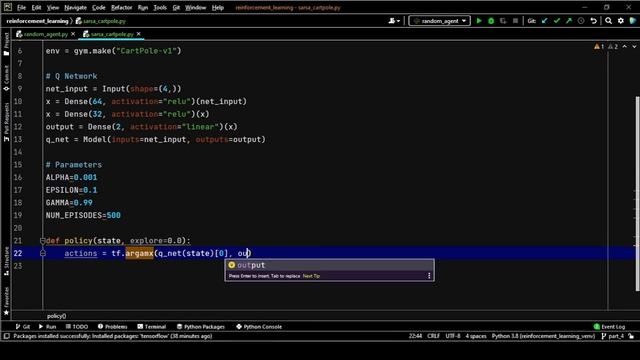
Task: Stop the running process square button
Action: tap(515, 21)
